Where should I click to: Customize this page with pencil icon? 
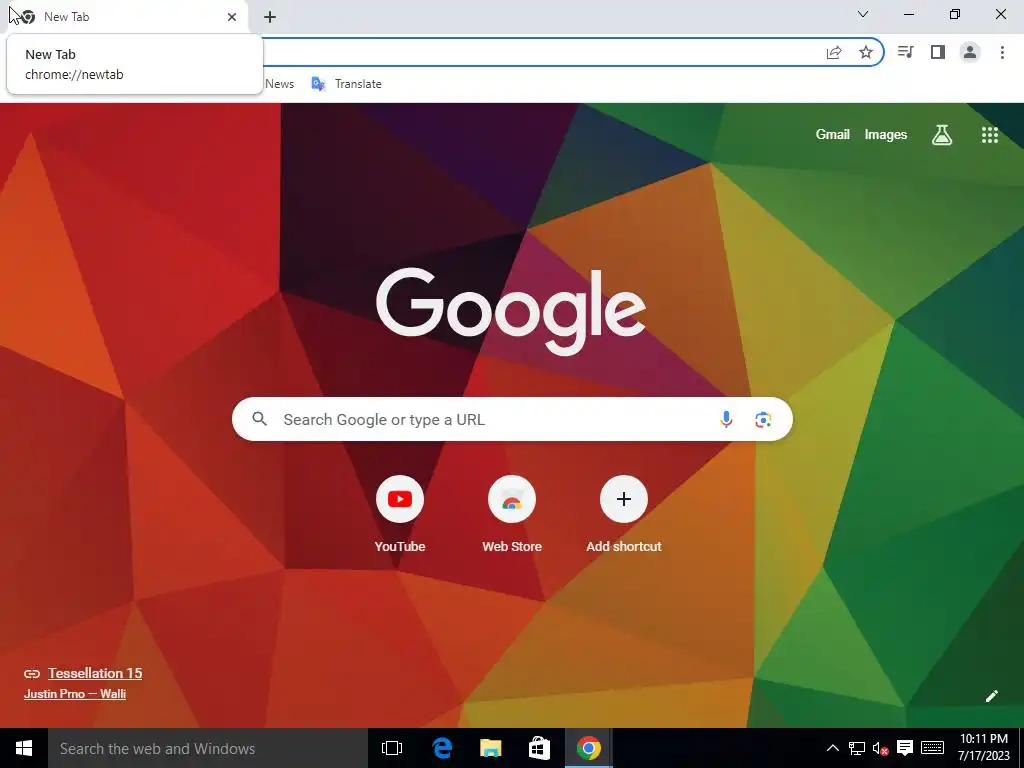coord(991,696)
